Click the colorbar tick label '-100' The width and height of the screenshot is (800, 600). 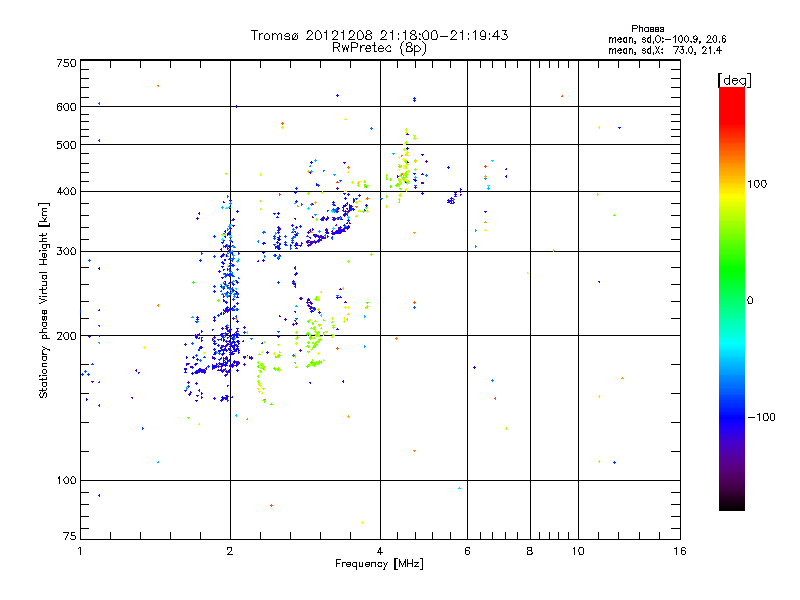click(x=761, y=417)
